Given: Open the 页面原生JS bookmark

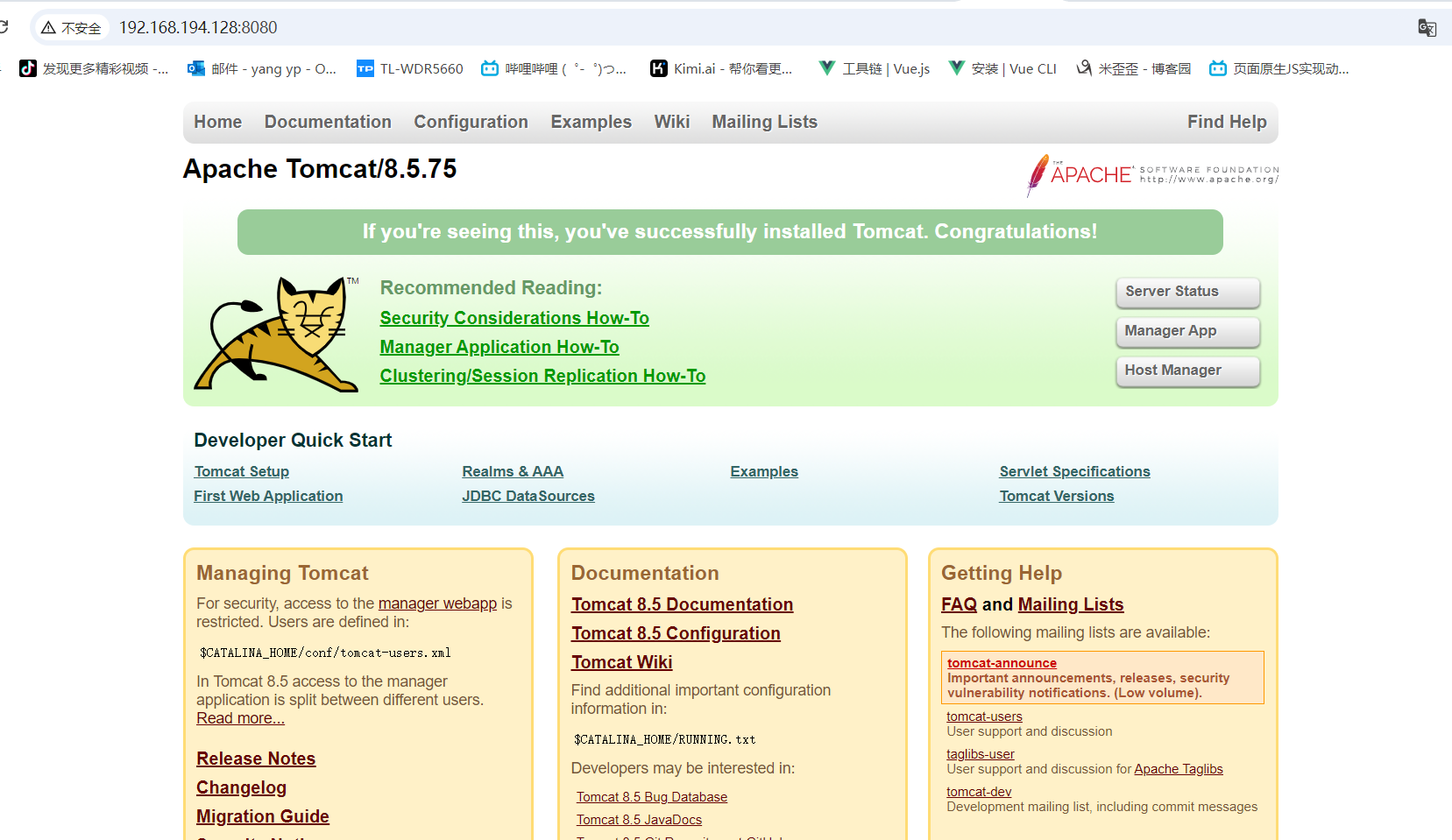Looking at the screenshot, I should tap(1278, 68).
